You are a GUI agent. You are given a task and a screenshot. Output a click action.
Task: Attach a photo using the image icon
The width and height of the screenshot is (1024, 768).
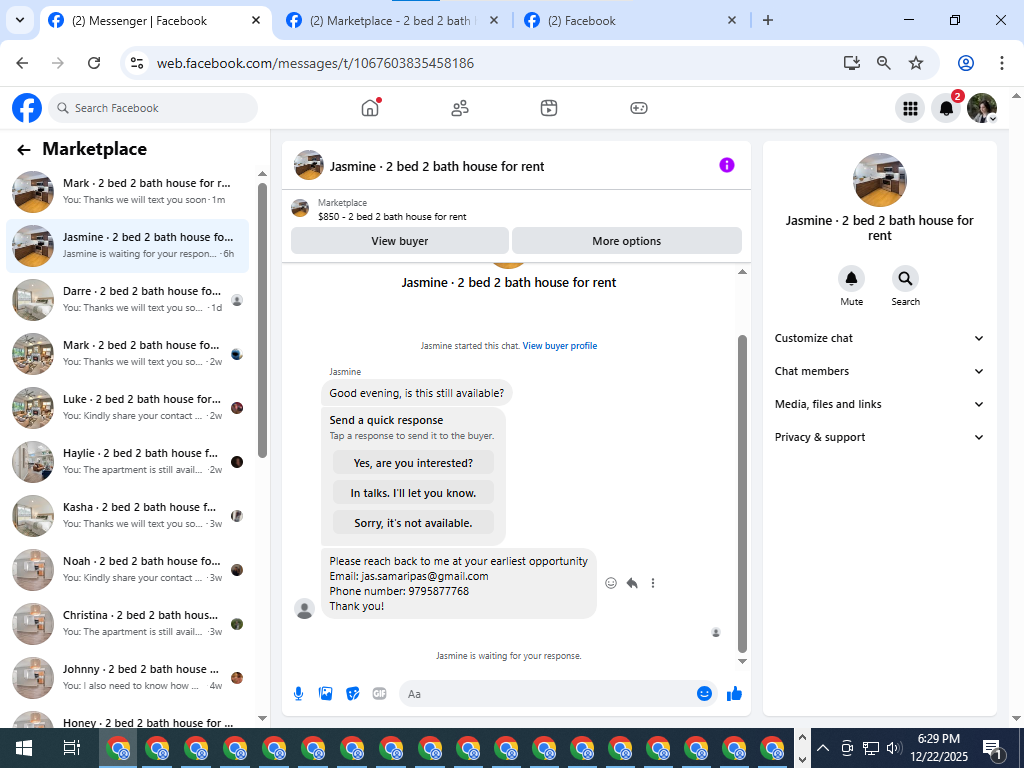pos(325,694)
